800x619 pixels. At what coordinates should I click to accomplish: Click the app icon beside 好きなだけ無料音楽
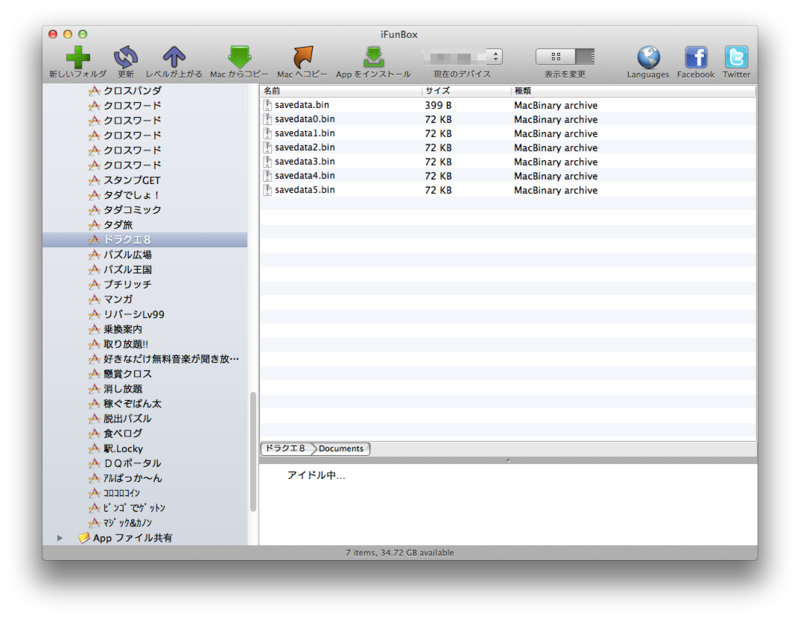94,359
